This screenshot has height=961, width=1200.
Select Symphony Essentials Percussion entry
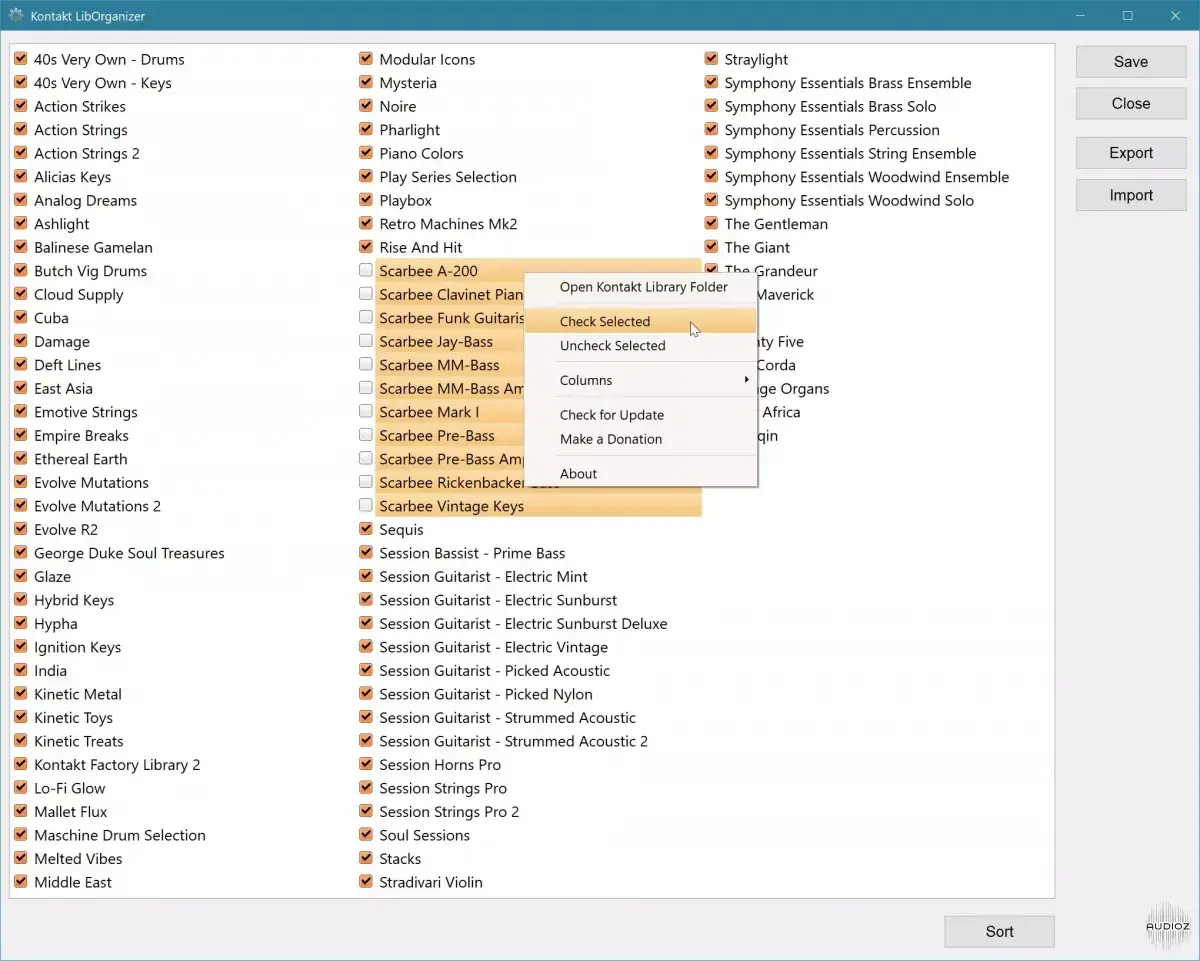click(x=831, y=130)
